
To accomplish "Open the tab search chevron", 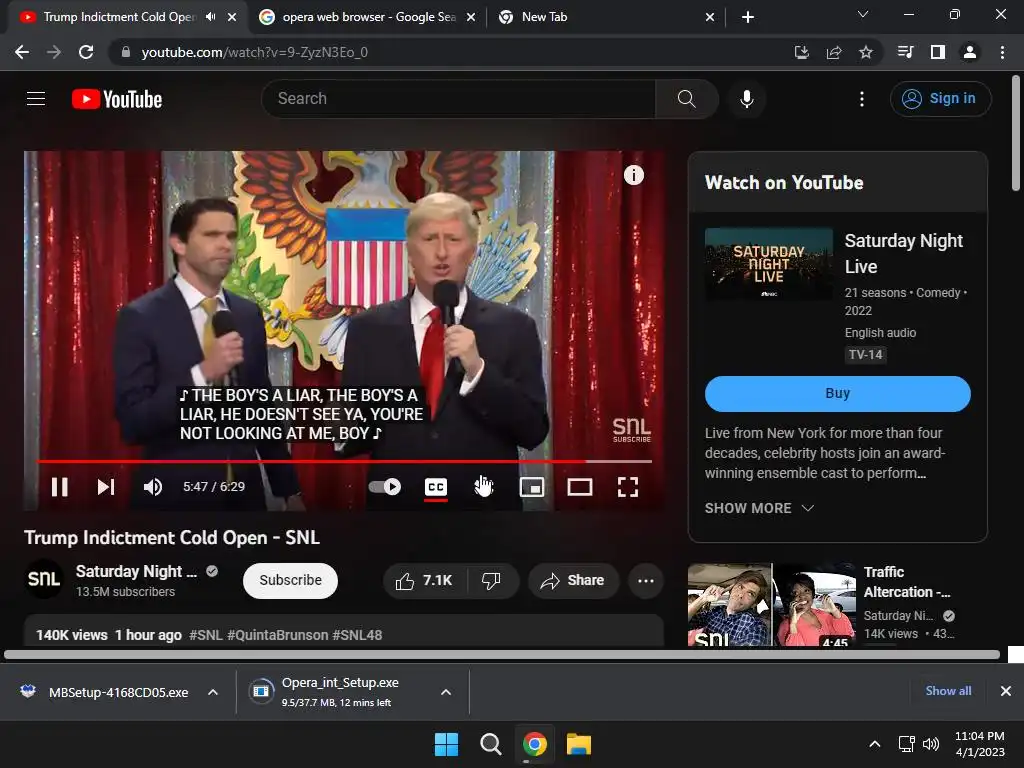I will click(x=863, y=14).
